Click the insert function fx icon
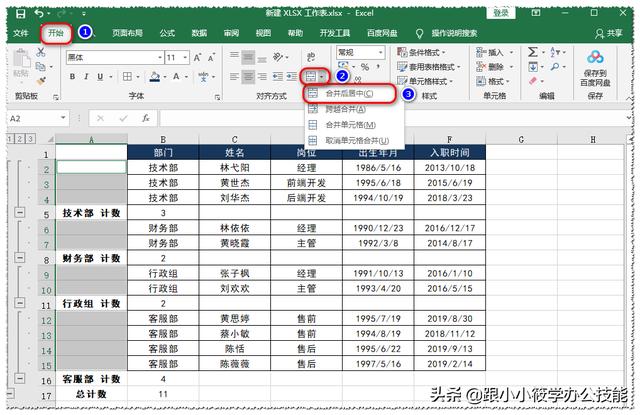The height and width of the screenshot is (415, 640). click(x=146, y=118)
